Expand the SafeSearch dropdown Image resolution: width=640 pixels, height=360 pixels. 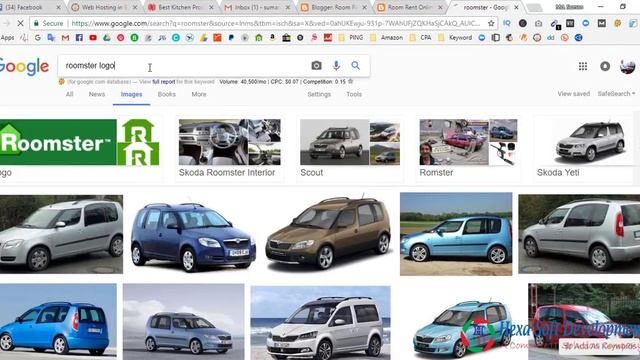(x=616, y=94)
